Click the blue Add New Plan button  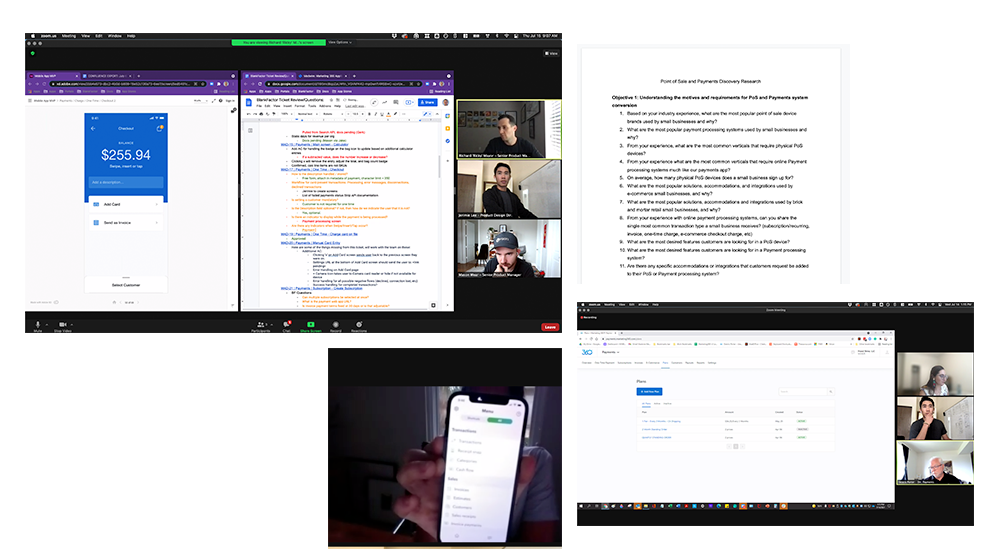pos(649,392)
